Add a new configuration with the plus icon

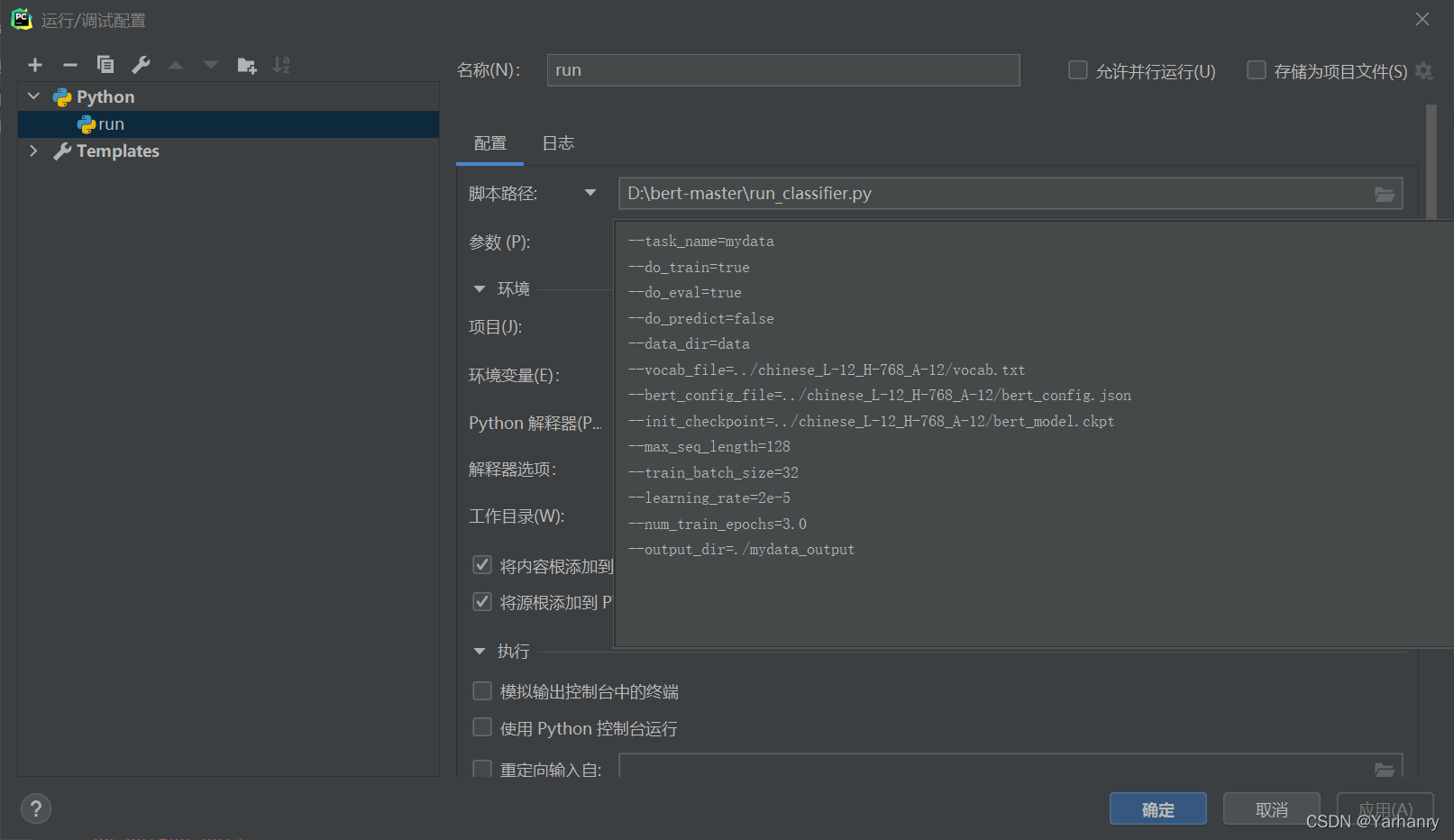35,65
